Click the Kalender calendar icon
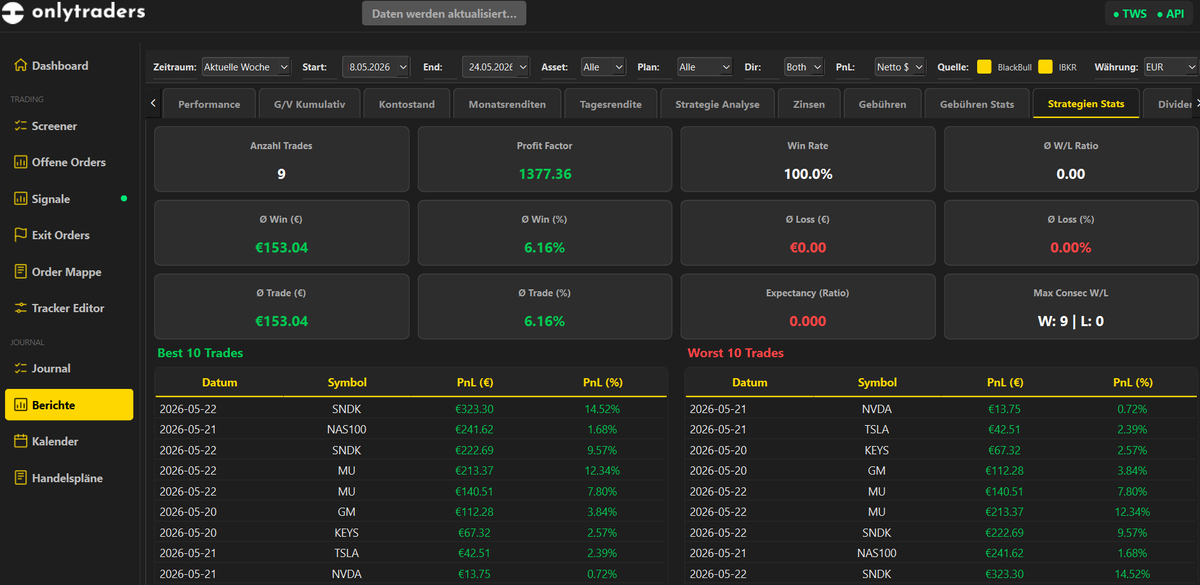1200x585 pixels. click(20, 441)
